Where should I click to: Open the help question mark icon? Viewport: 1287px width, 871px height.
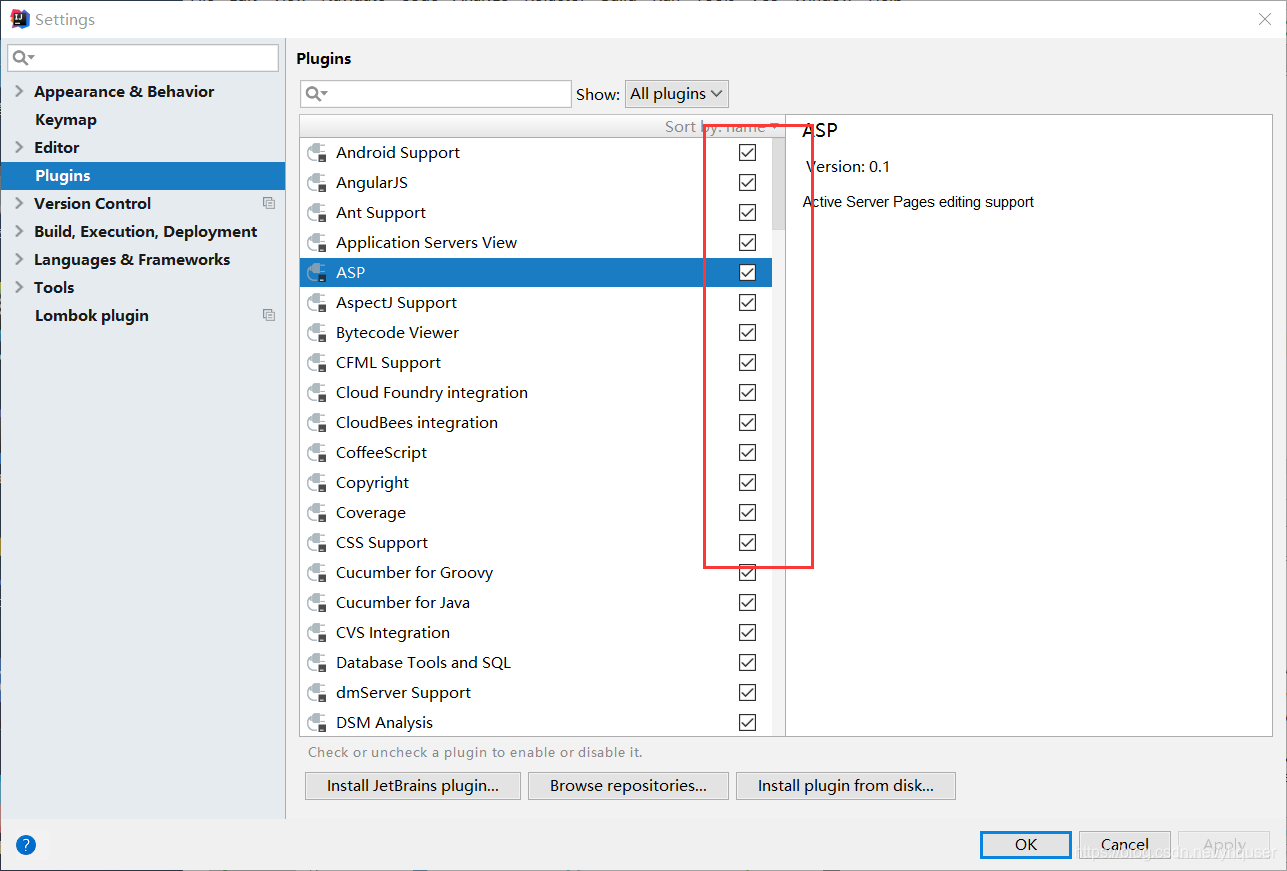pos(26,845)
